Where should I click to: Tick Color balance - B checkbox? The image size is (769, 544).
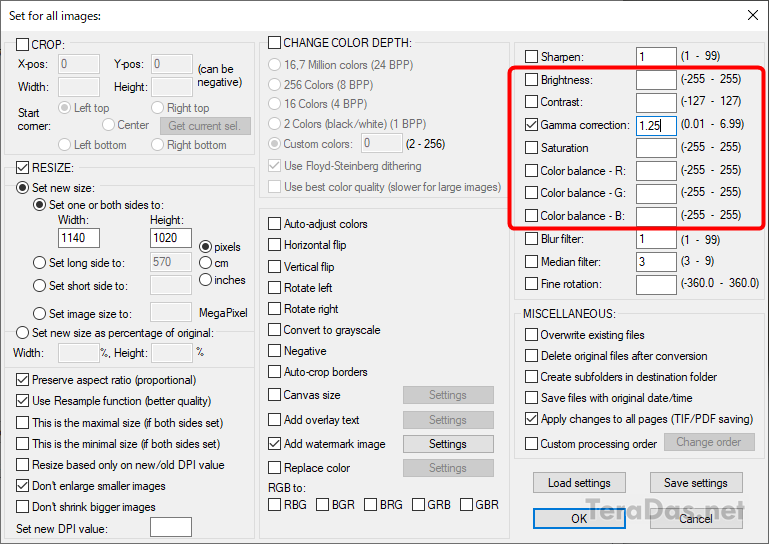tap(531, 216)
